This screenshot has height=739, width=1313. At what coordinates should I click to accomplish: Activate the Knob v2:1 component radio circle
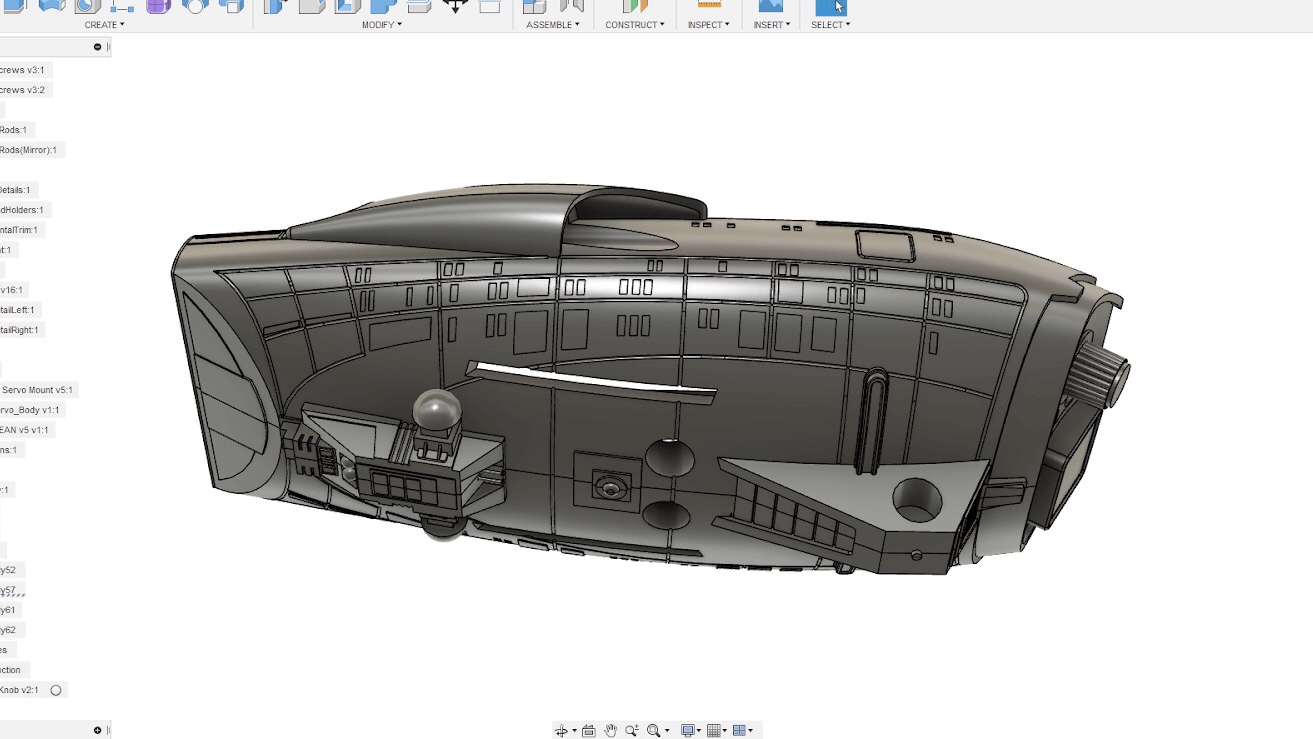point(56,690)
